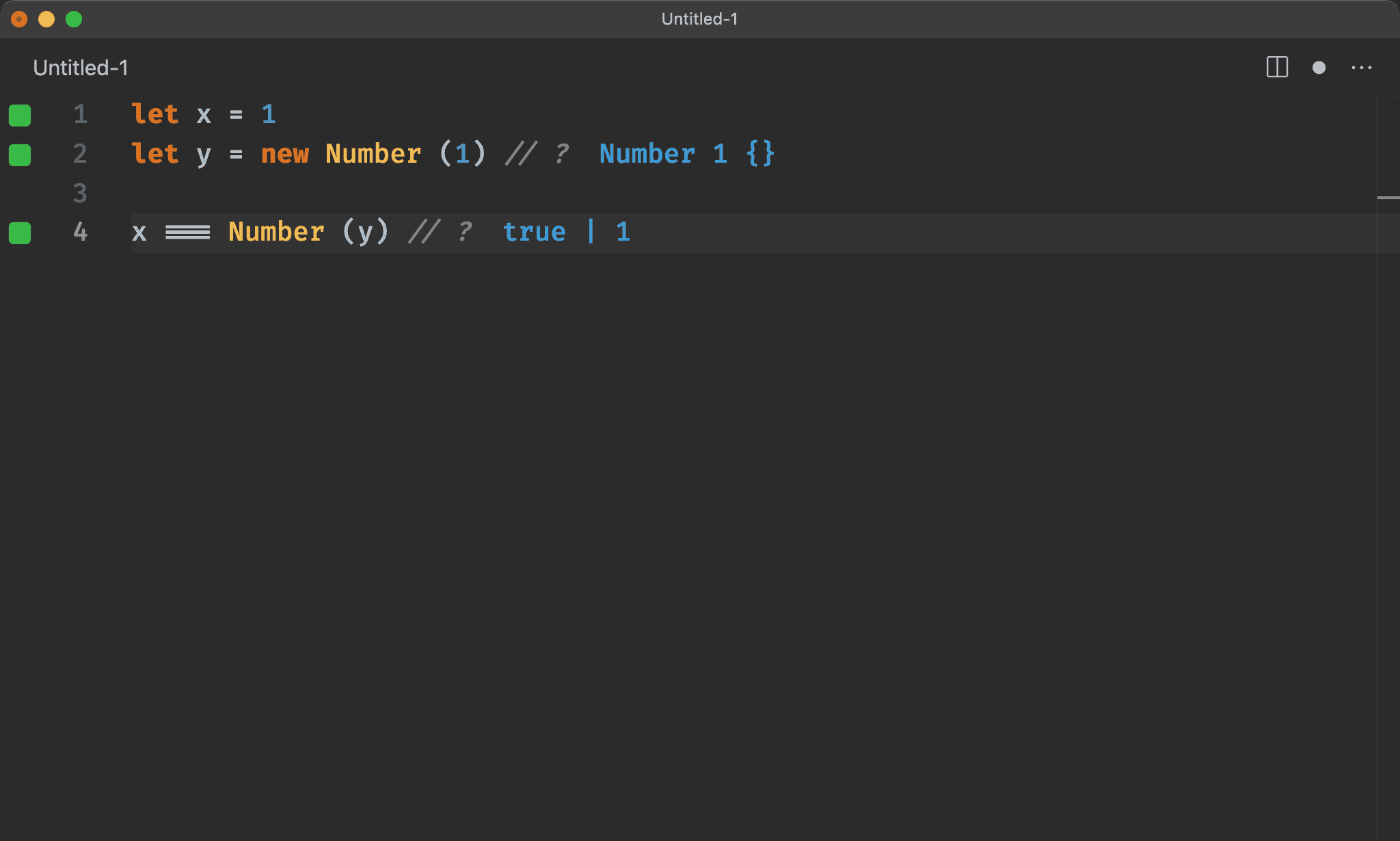Click the green maximize window button

(74, 19)
